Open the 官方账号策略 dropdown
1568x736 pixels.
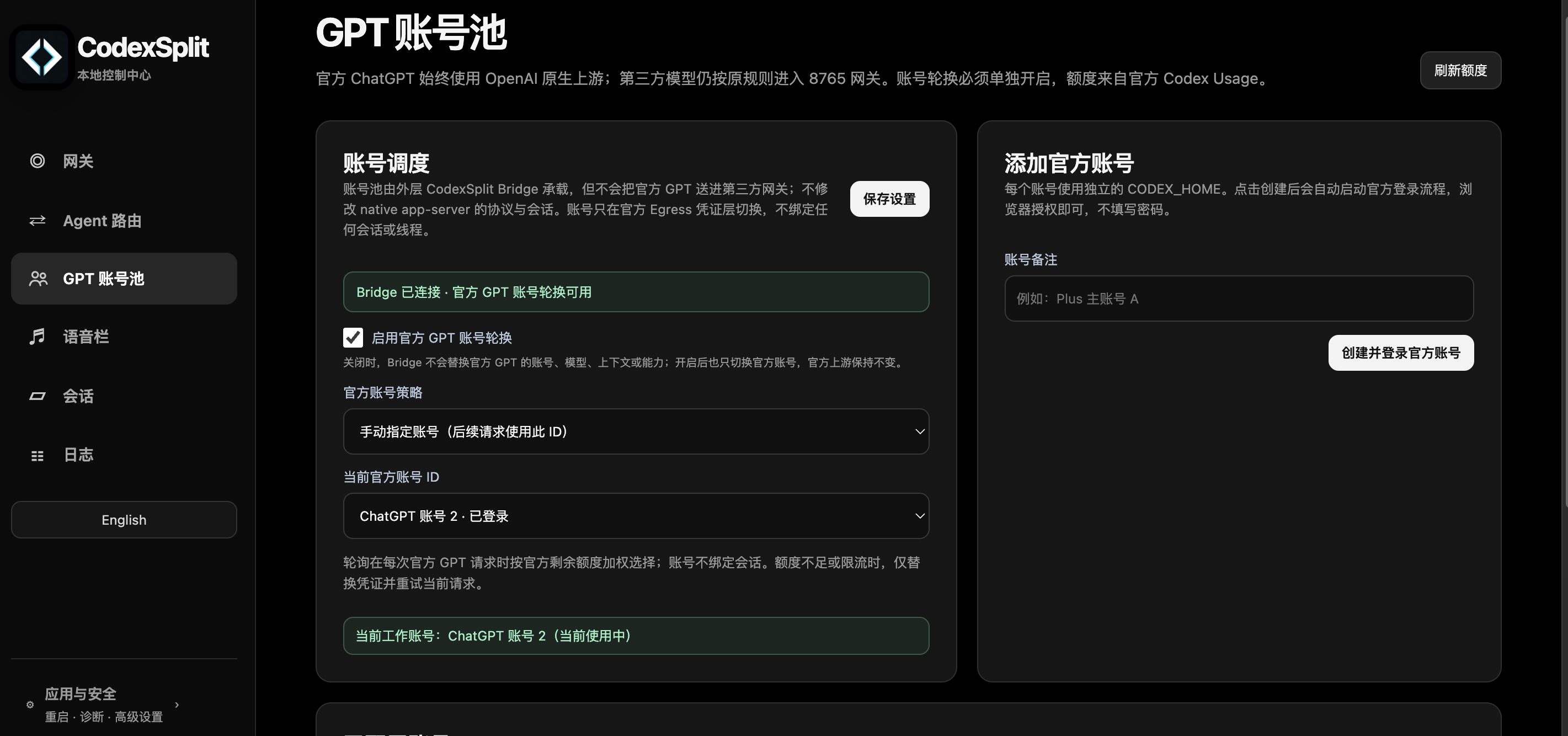636,431
